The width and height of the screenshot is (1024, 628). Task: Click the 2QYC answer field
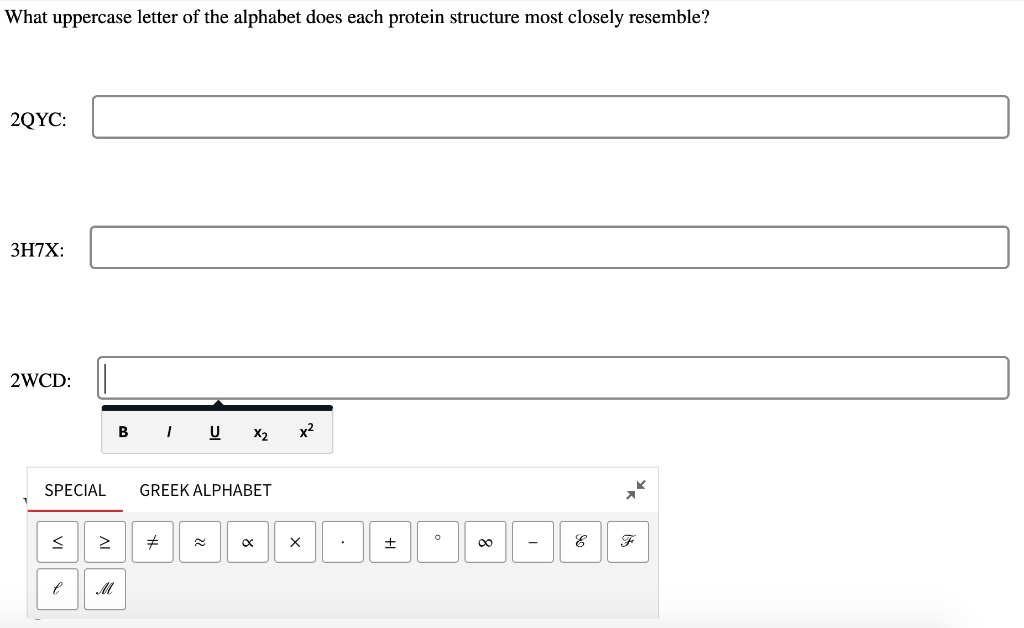point(550,117)
